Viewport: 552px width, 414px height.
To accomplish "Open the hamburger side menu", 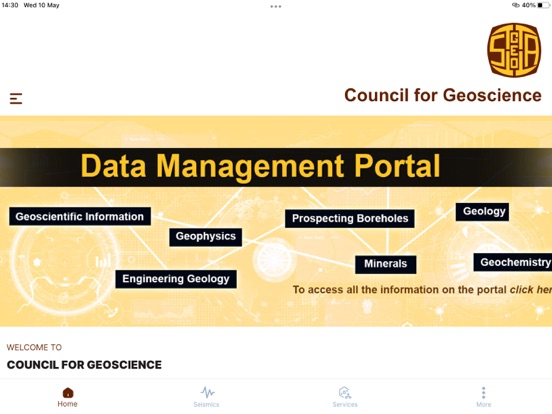I will [16, 99].
